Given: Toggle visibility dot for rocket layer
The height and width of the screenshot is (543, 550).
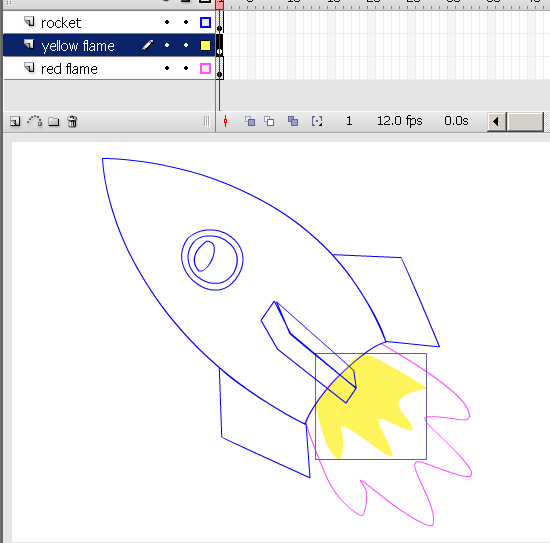Looking at the screenshot, I should click(167, 22).
